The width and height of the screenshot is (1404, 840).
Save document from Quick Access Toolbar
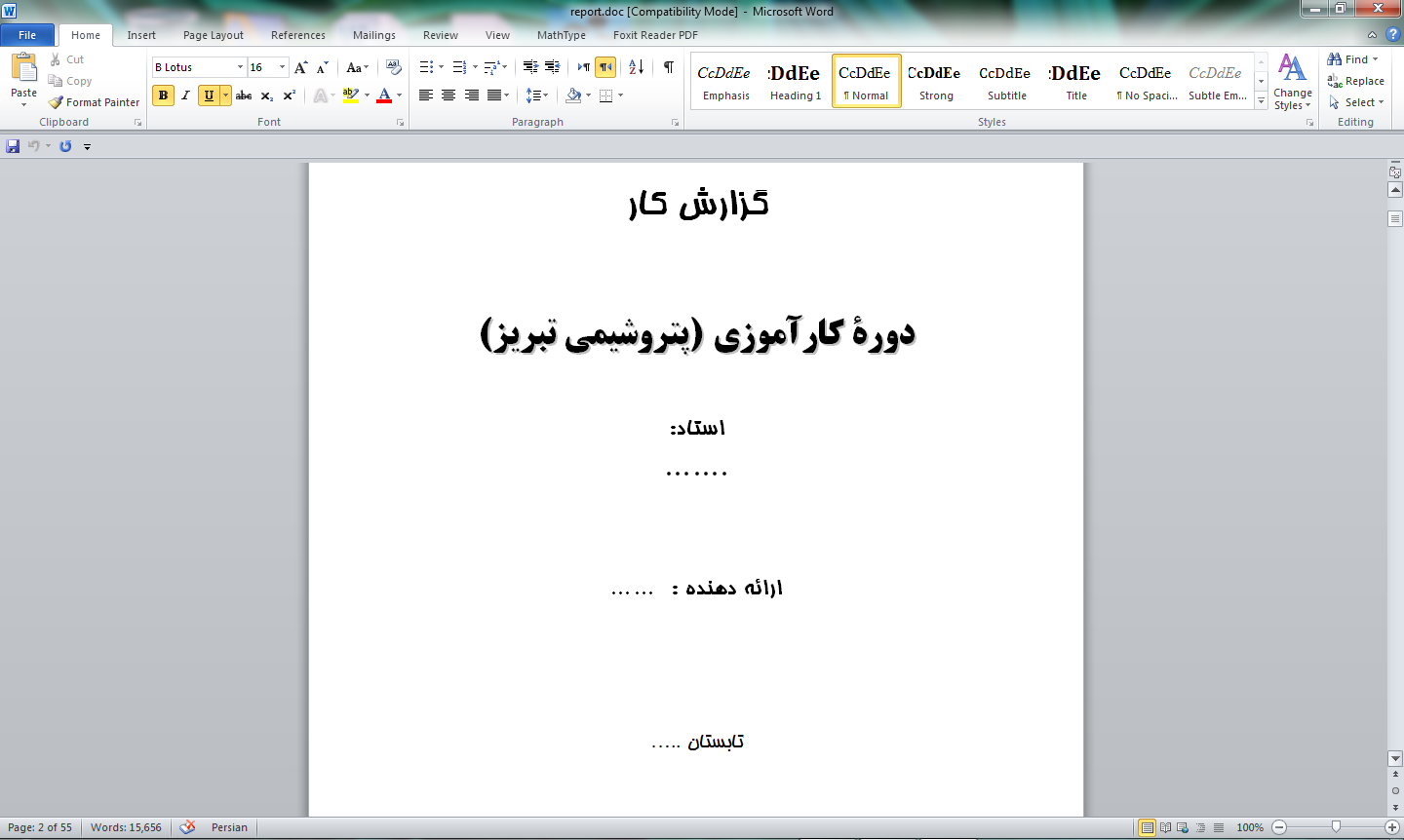coord(13,146)
